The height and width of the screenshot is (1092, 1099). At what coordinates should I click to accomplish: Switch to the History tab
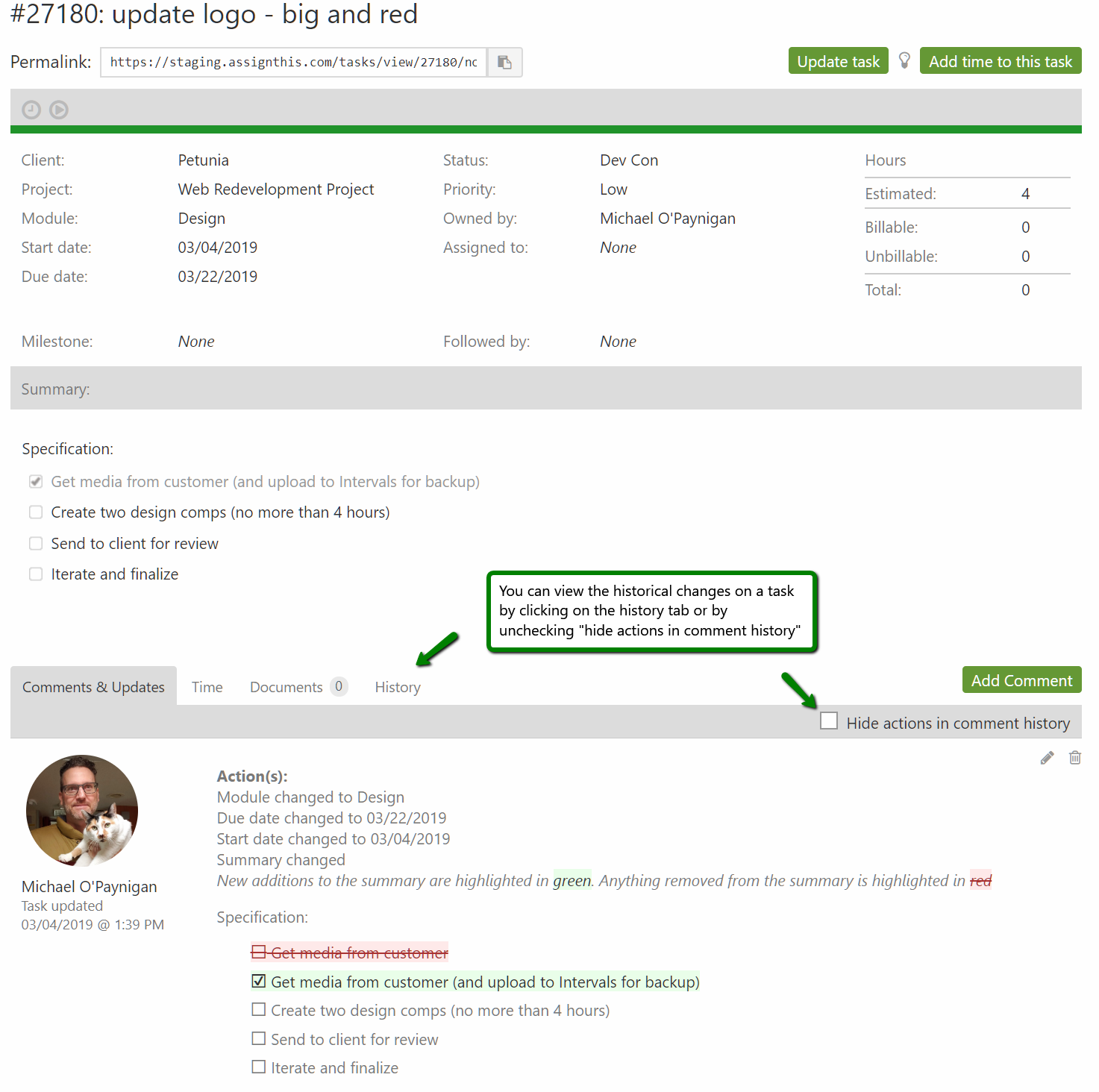click(x=397, y=687)
